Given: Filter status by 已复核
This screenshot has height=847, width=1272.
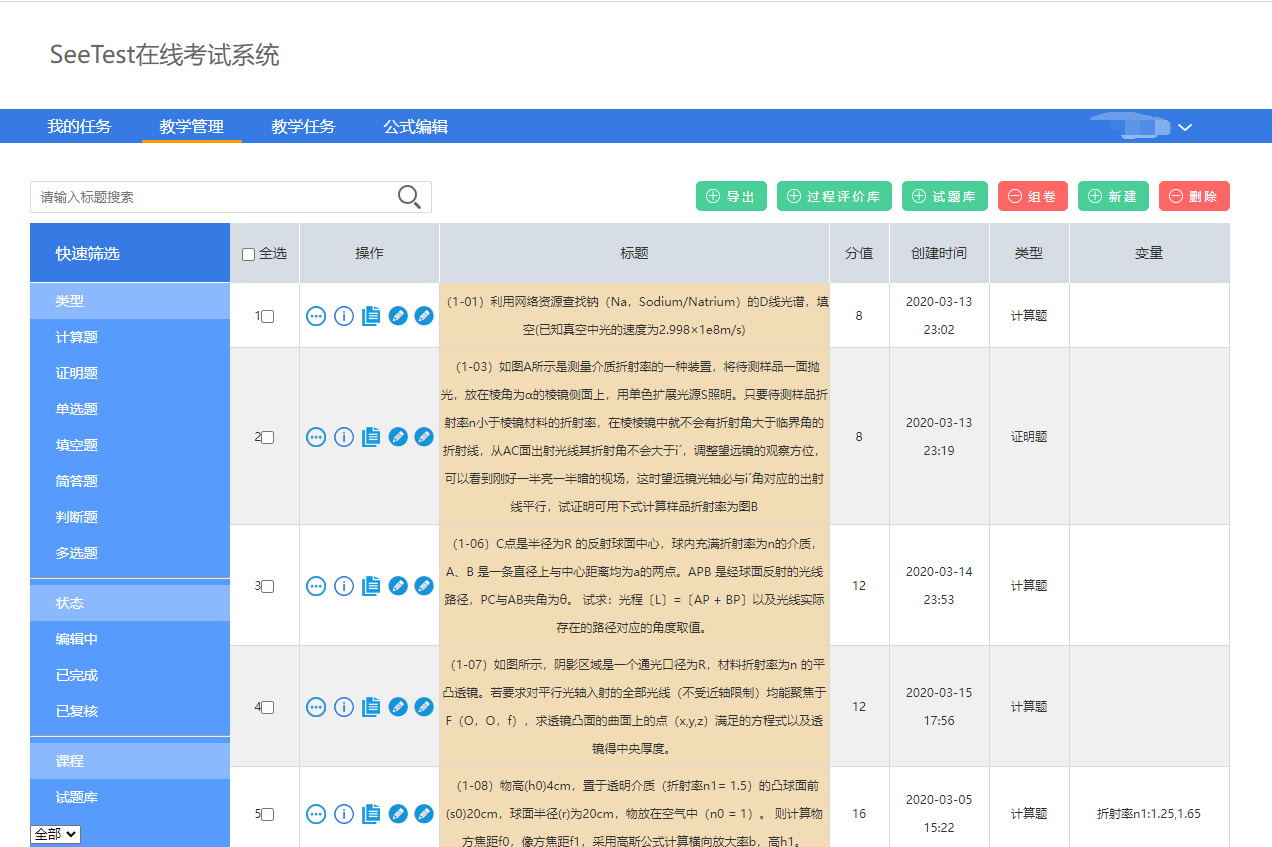Looking at the screenshot, I should point(77,711).
